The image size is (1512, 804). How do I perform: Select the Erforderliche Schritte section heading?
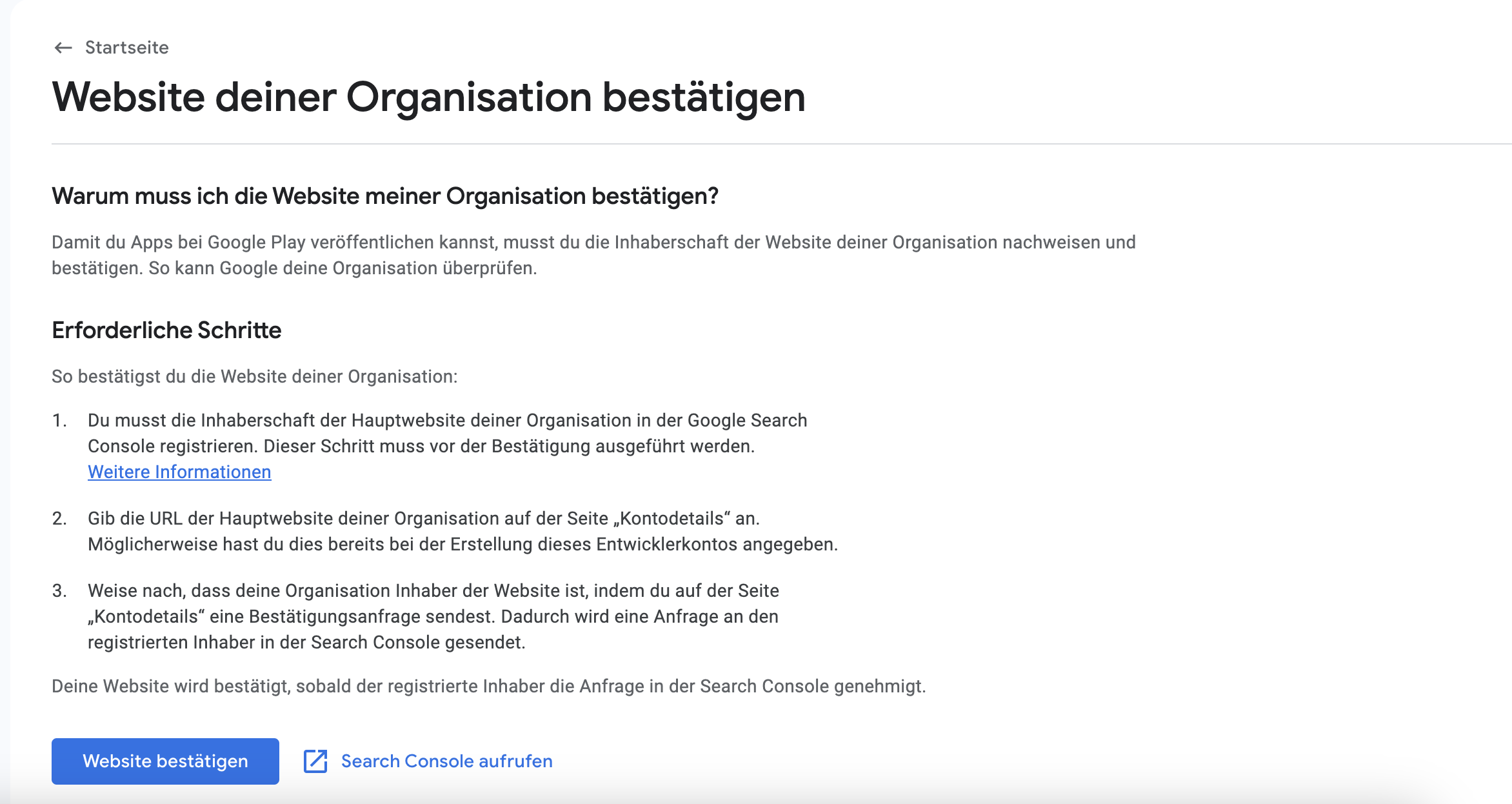point(166,330)
